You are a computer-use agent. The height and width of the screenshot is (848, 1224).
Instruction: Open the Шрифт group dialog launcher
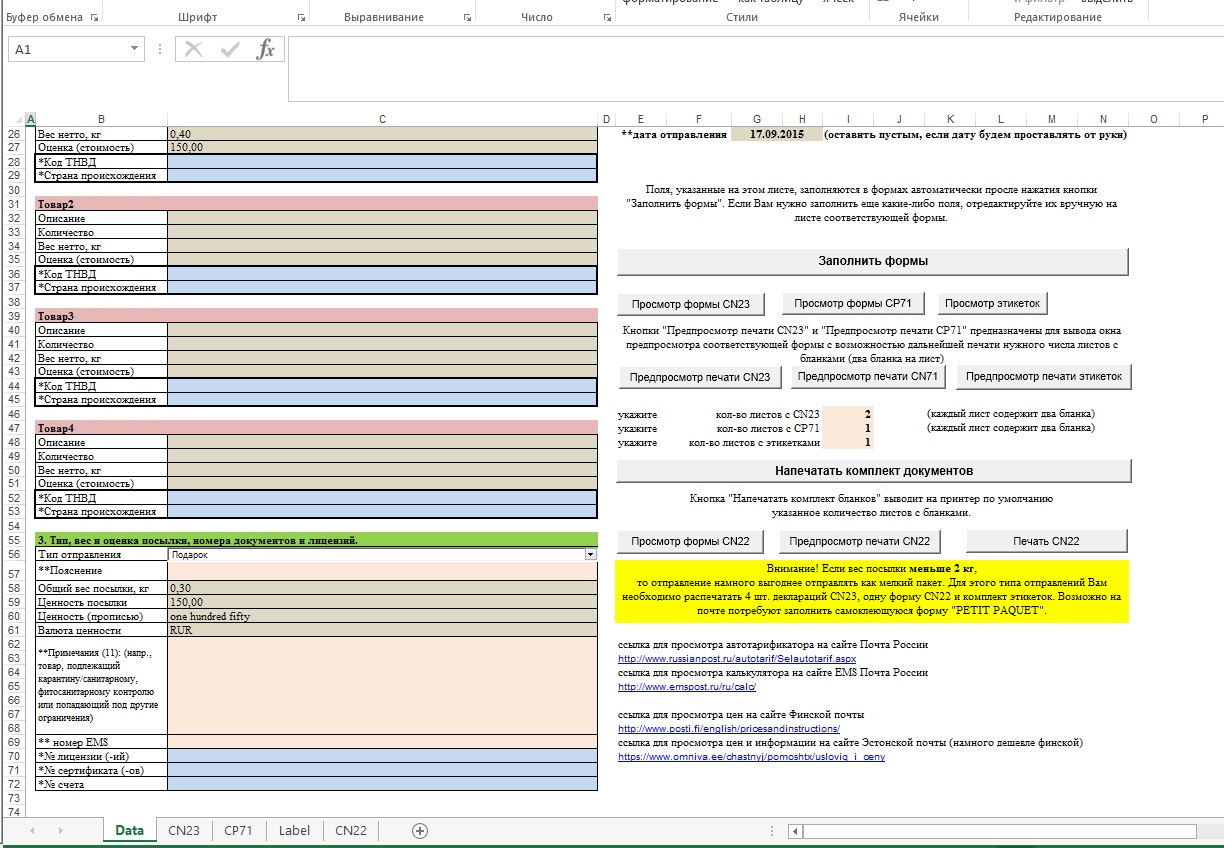point(302,18)
